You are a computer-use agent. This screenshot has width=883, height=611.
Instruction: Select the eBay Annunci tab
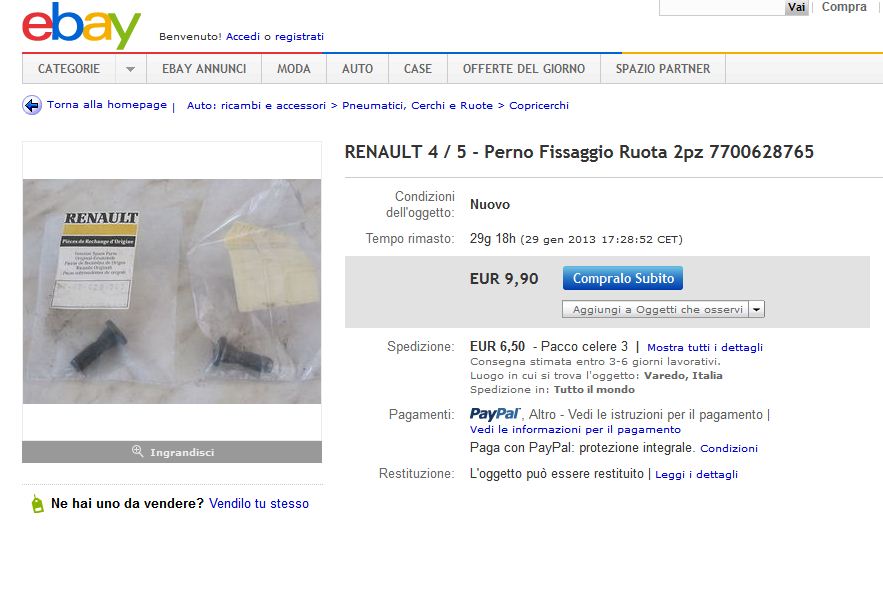pos(204,69)
